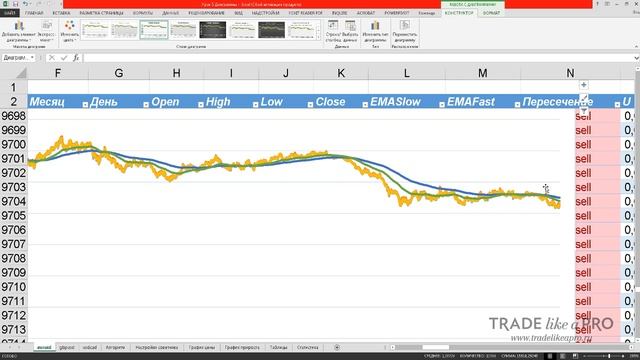Viewport: 640px width, 360px height.
Task: Select the second dark chart style
Action: point(271,30)
